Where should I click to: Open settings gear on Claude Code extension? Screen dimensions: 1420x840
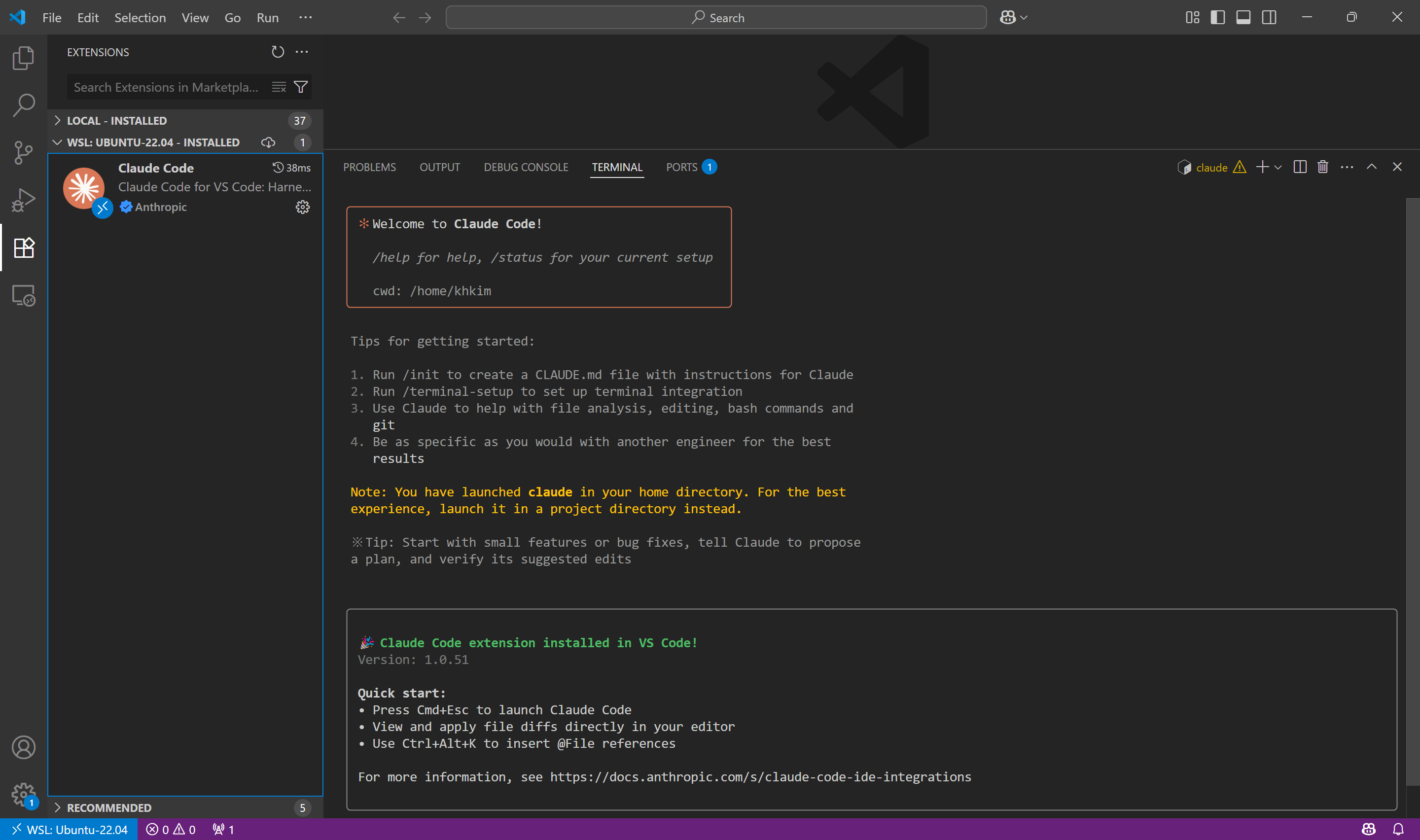point(303,207)
